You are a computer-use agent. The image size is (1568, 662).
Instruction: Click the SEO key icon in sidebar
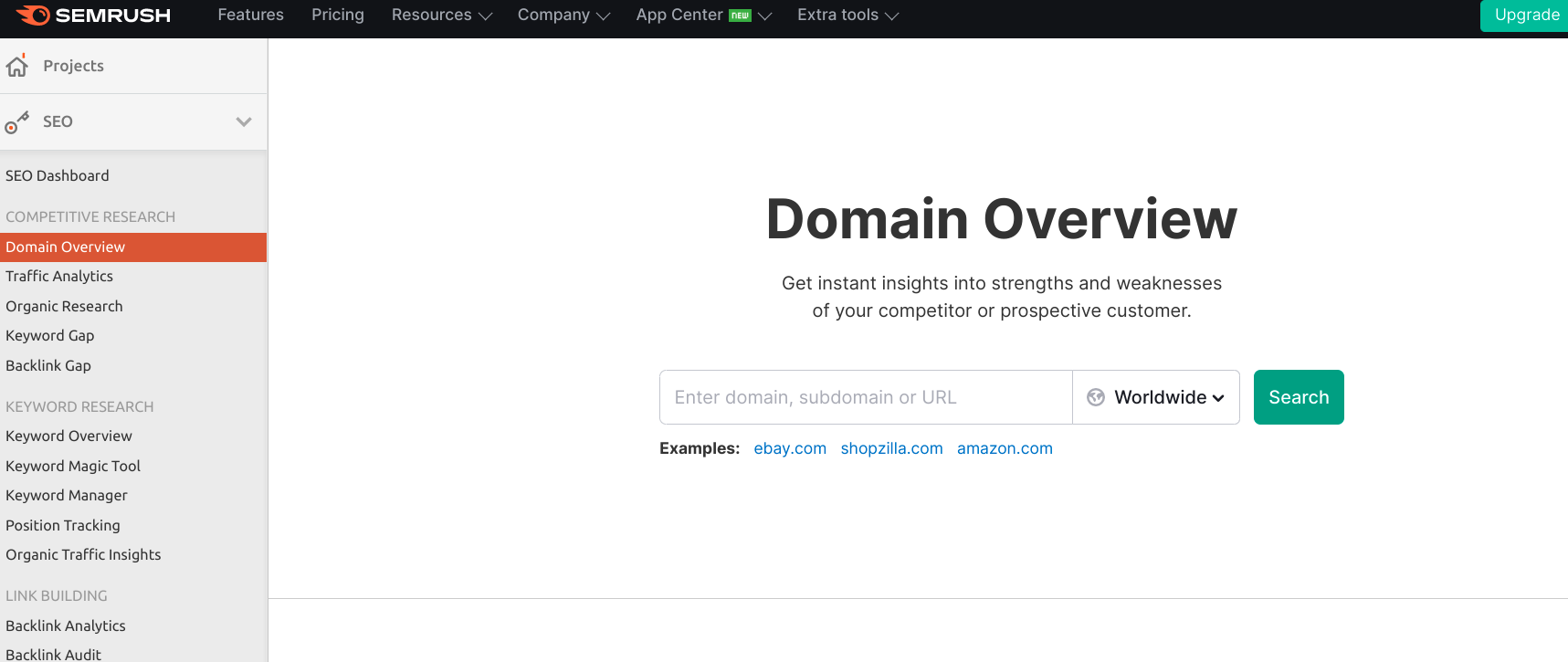coord(16,122)
